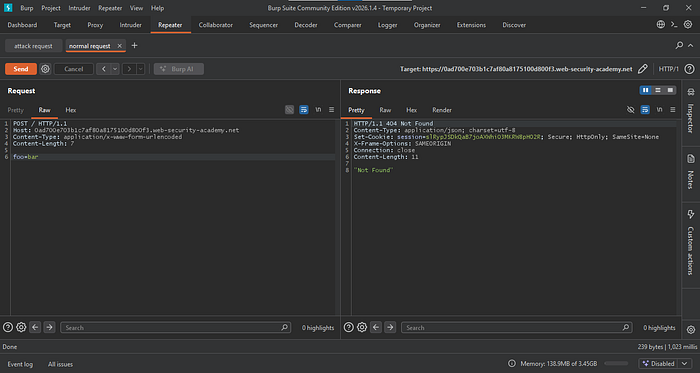
Task: Toggle request show newline characters
Action: pyautogui.click(x=318, y=110)
